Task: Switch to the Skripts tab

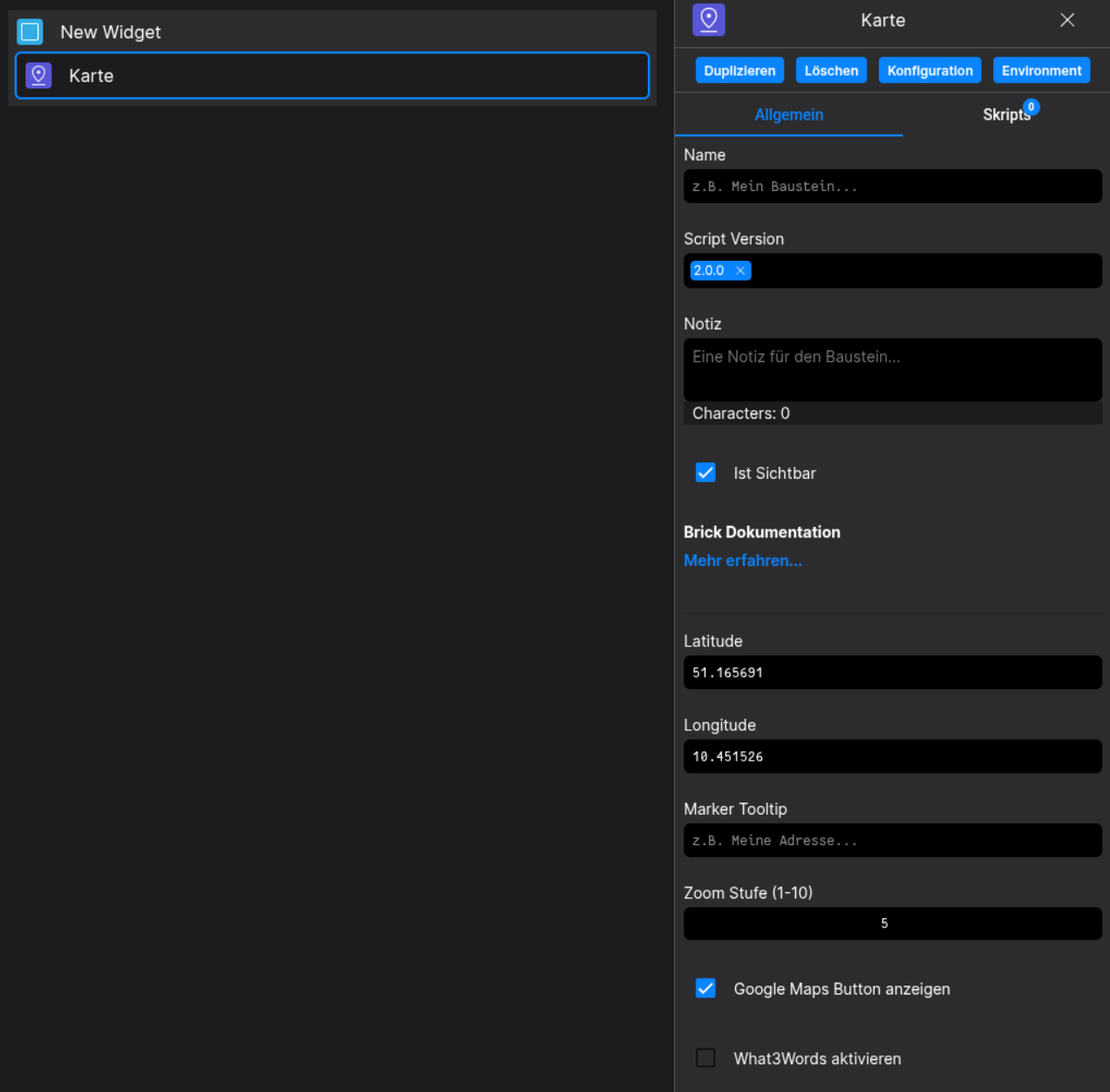Action: click(1006, 114)
